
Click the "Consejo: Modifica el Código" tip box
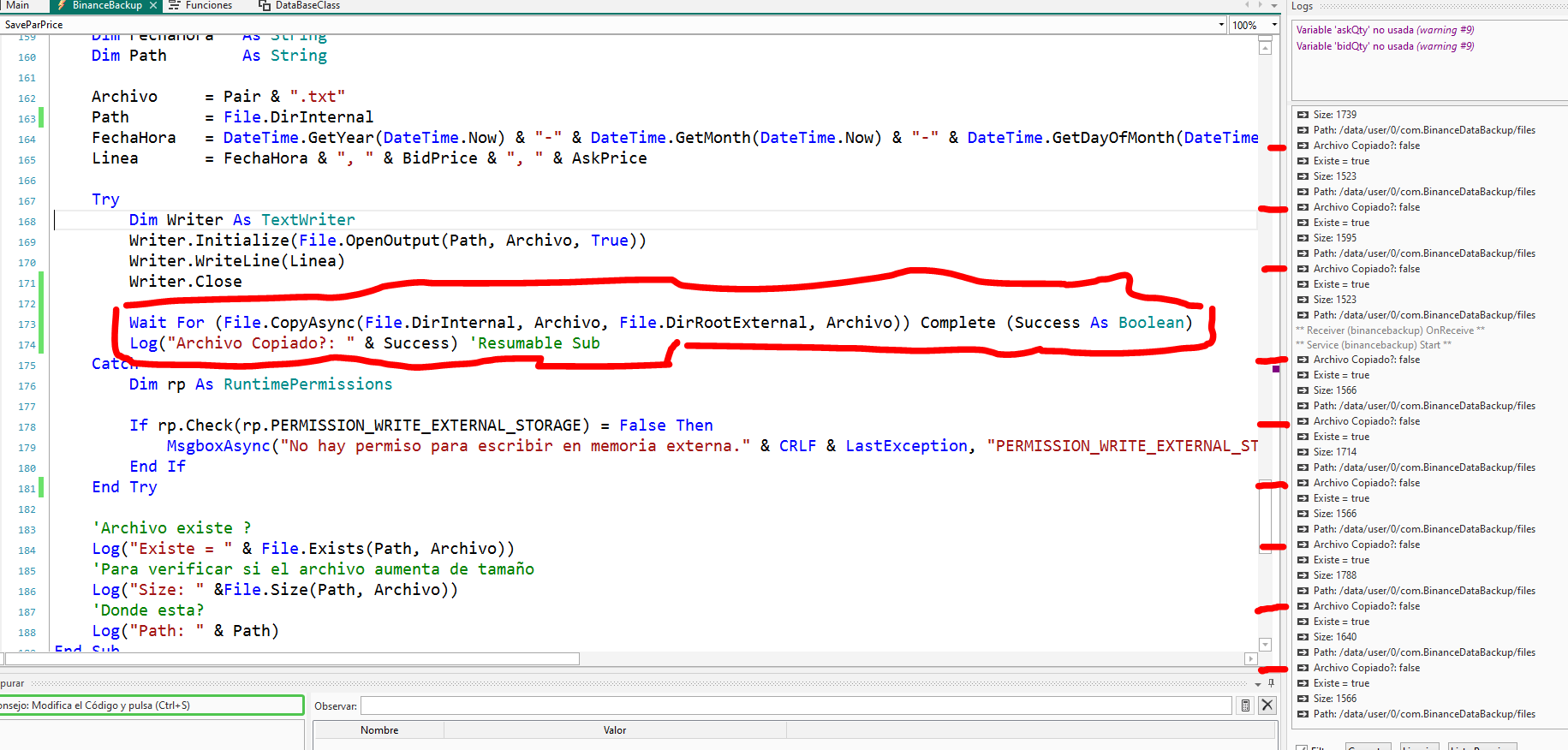pyautogui.click(x=152, y=705)
